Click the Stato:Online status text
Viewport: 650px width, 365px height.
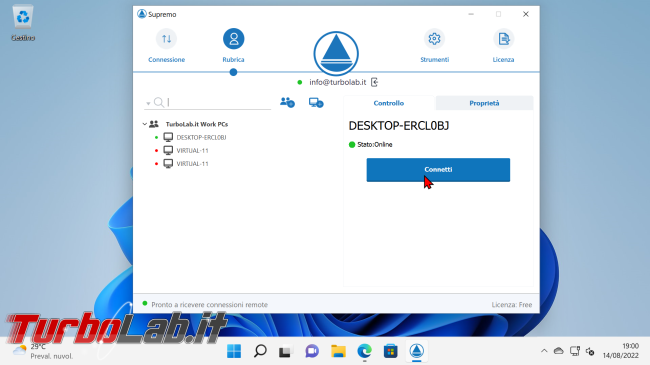pyautogui.click(x=375, y=144)
